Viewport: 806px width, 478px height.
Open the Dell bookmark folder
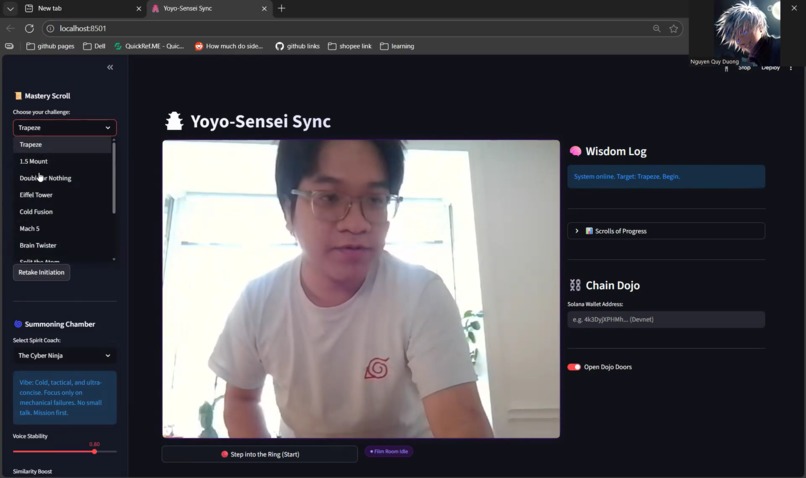tap(94, 46)
